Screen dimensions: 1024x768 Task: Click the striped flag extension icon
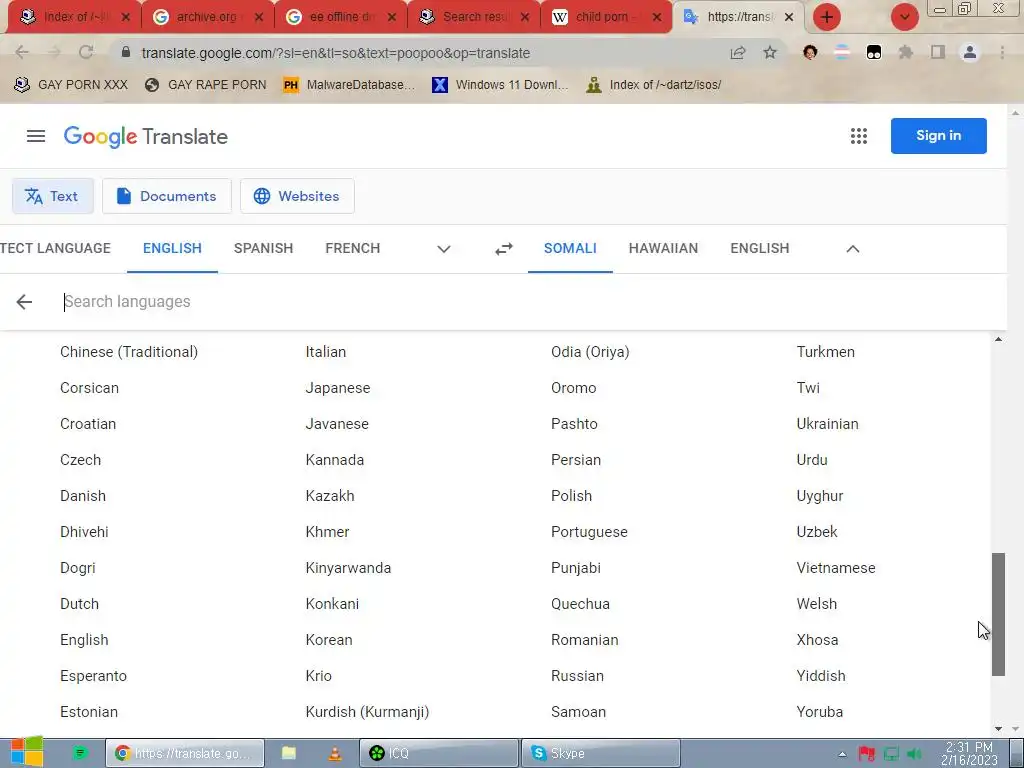(x=842, y=52)
